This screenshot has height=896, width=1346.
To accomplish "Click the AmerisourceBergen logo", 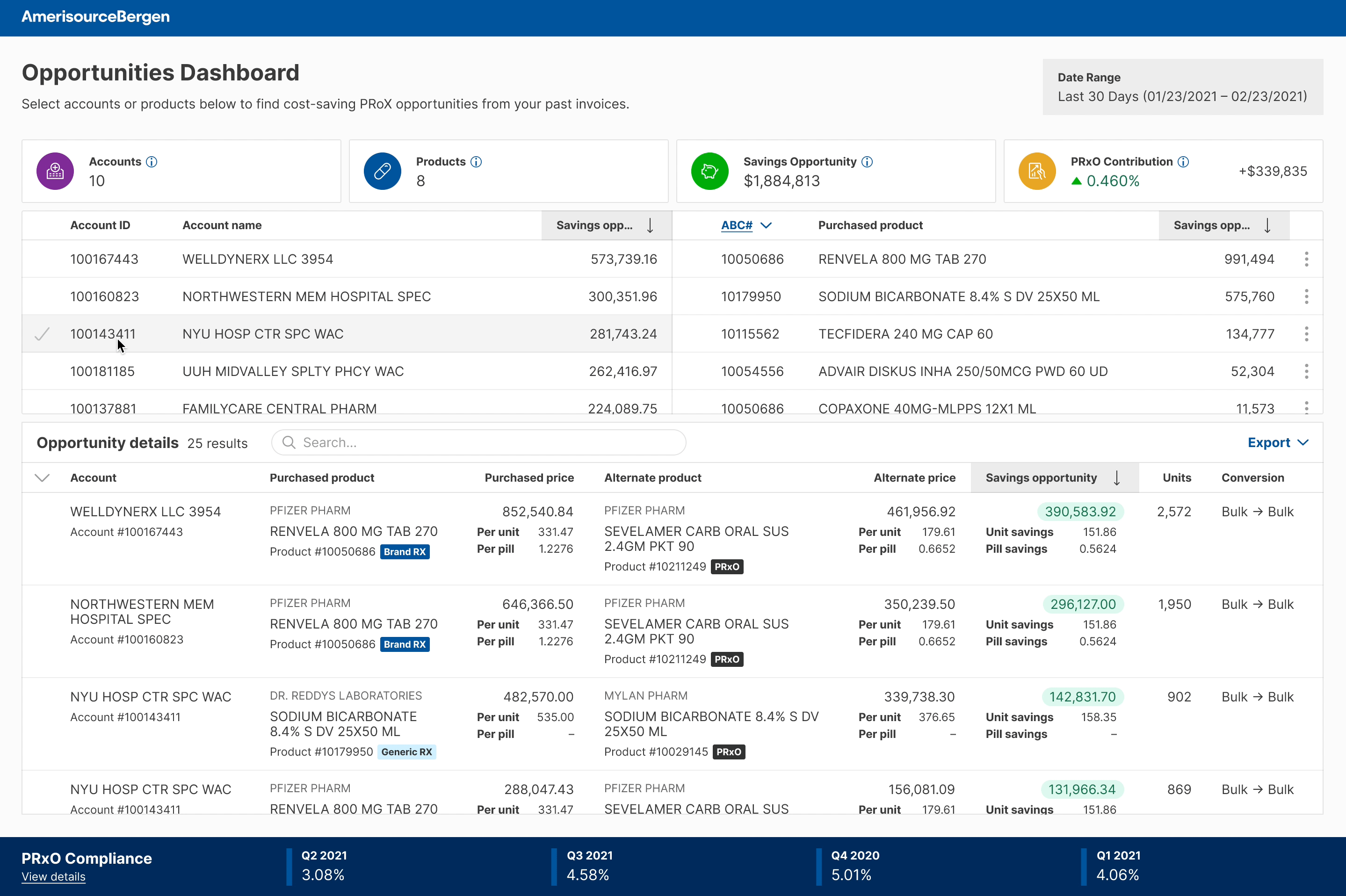I will click(x=95, y=16).
